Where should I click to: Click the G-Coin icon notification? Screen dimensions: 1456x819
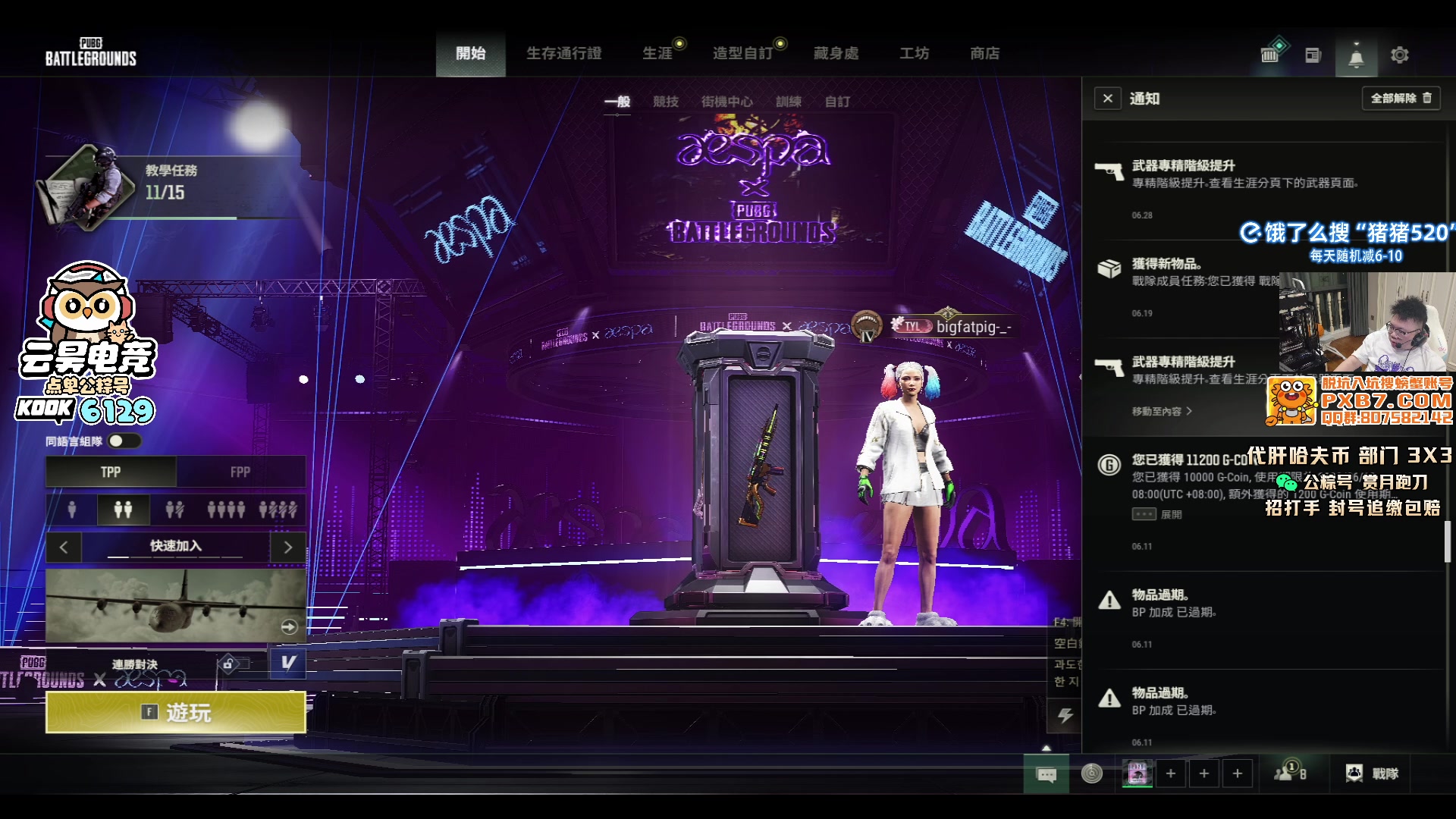pyautogui.click(x=1109, y=464)
